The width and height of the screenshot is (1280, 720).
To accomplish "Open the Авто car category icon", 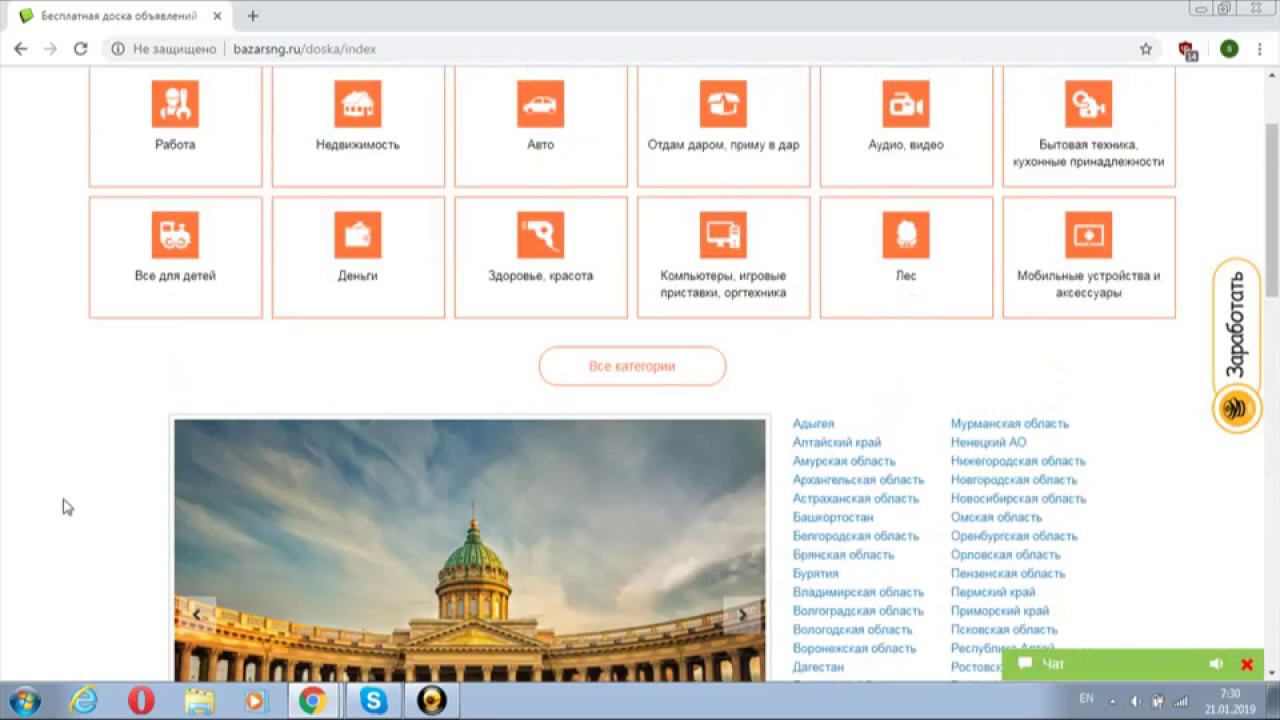I will 540,104.
